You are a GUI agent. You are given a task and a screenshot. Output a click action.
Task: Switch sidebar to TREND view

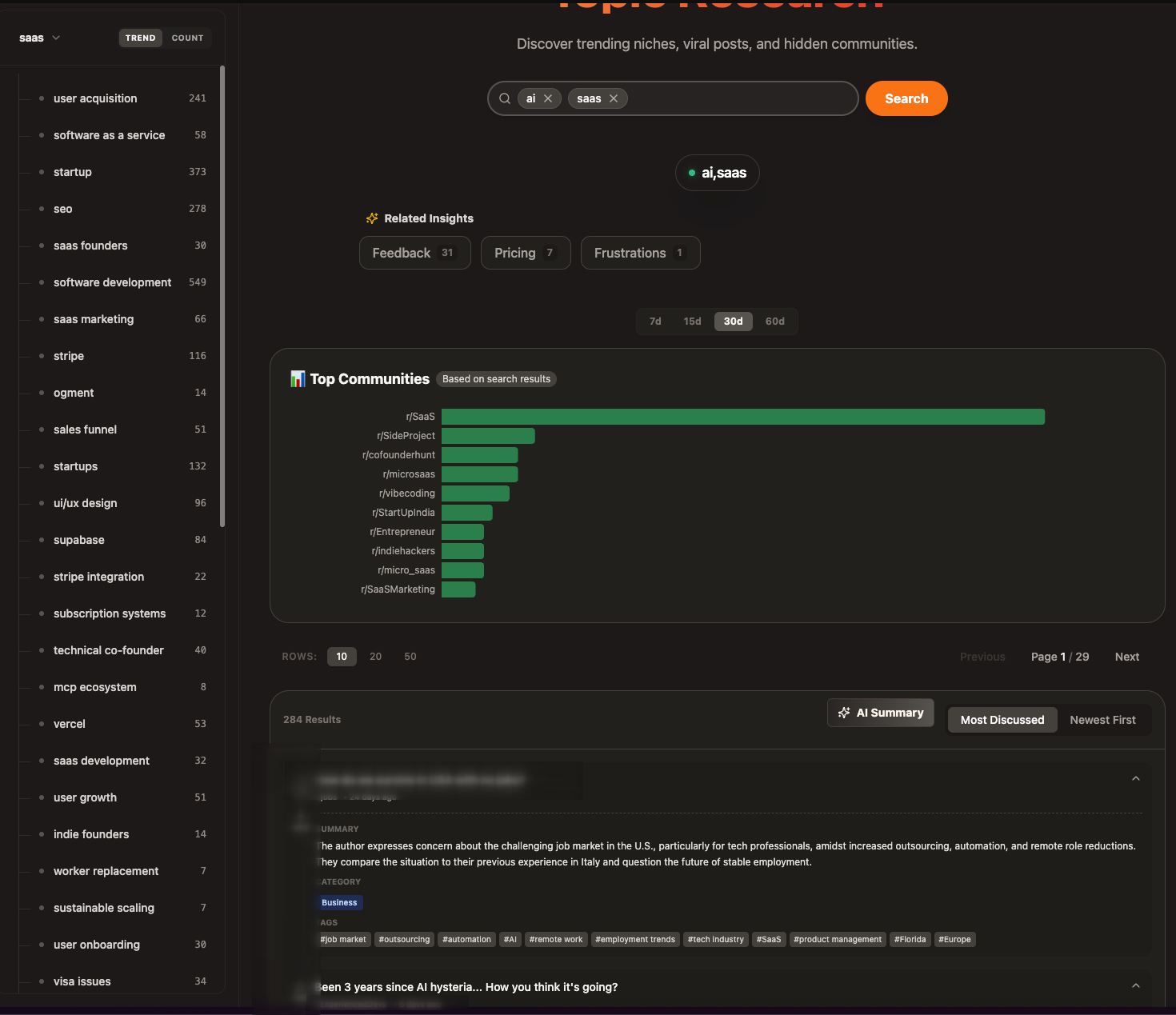[141, 38]
